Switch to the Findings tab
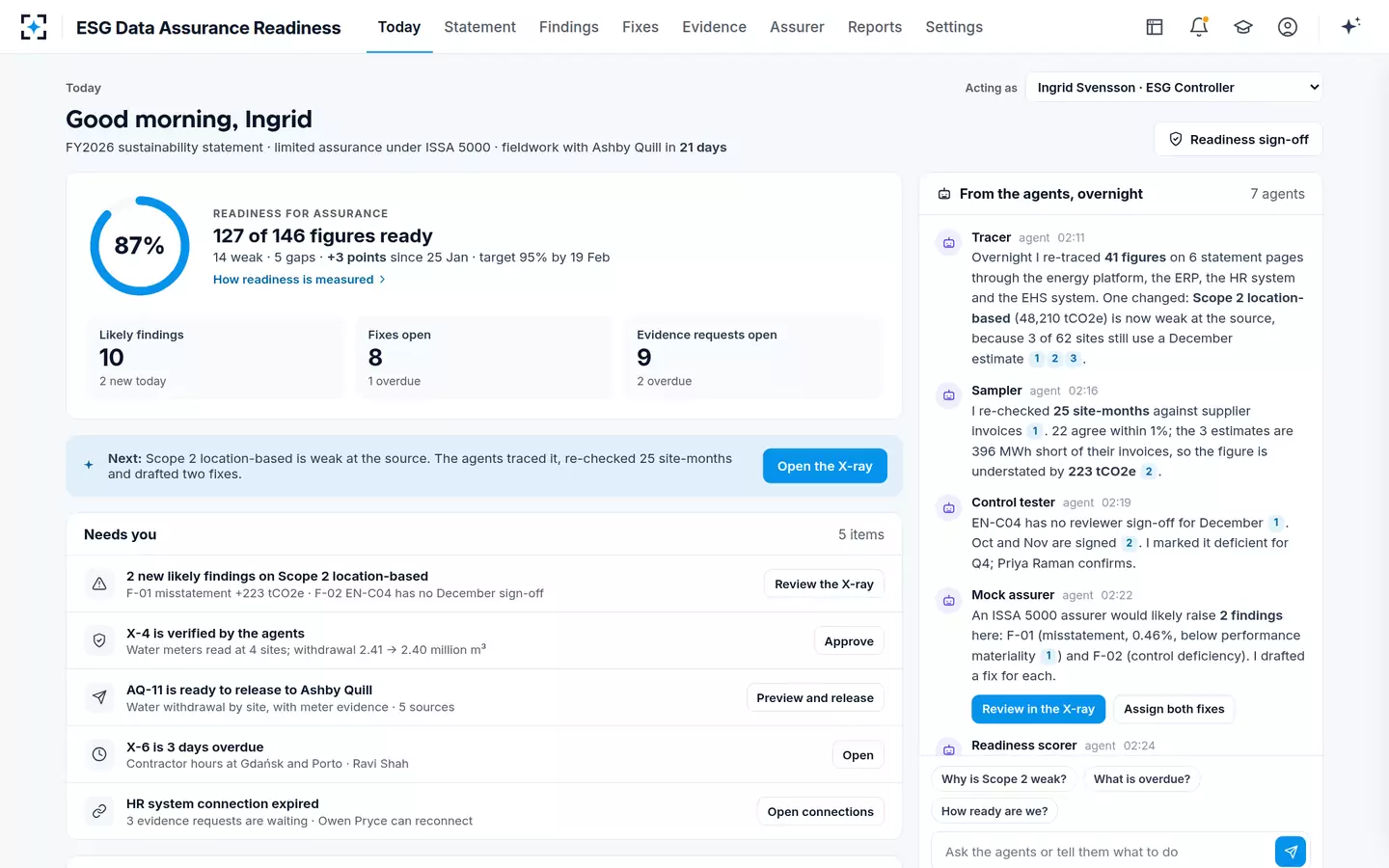 tap(569, 27)
